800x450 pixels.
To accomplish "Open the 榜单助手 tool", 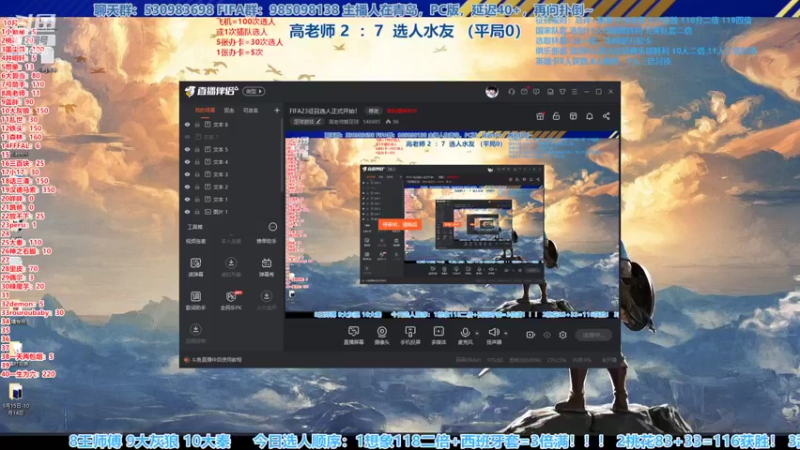I will 266,241.
